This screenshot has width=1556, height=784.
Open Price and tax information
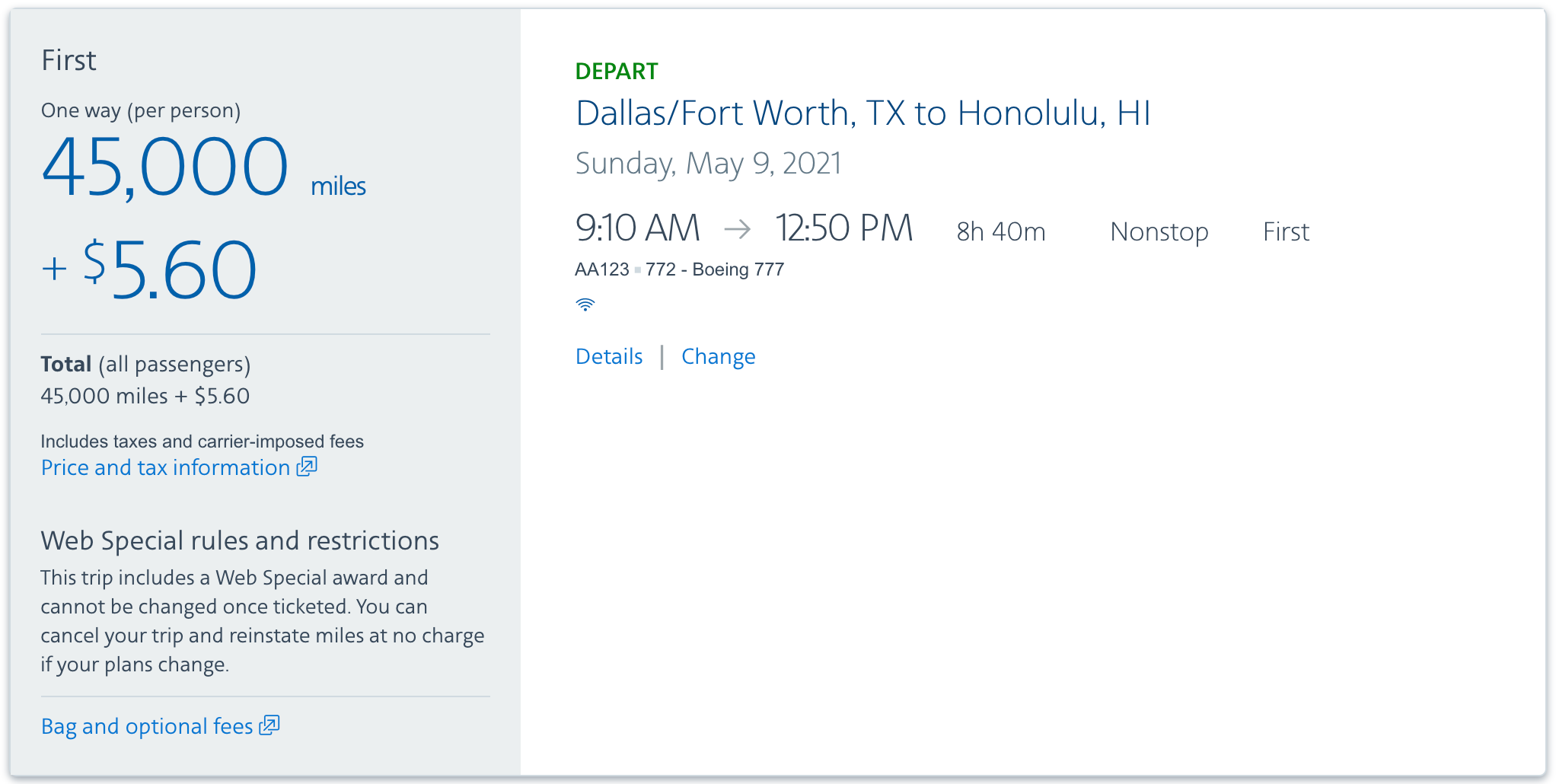click(x=165, y=467)
